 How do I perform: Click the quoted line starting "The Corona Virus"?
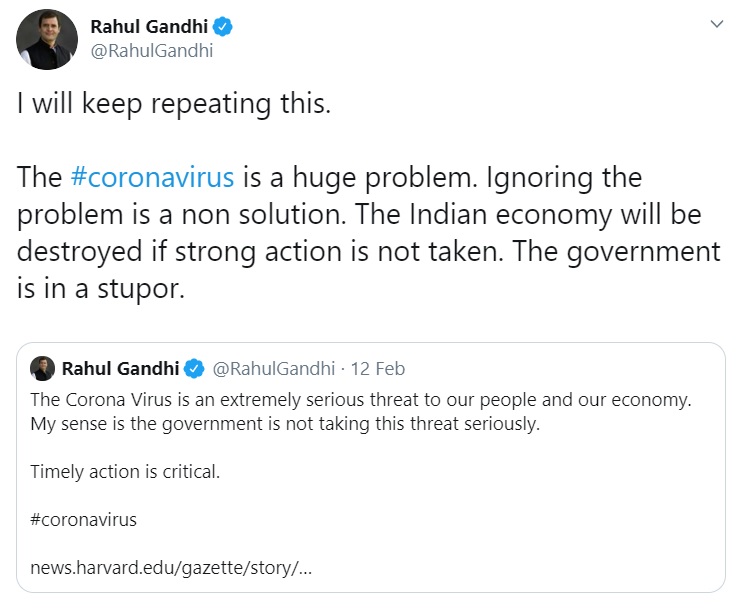(361, 399)
